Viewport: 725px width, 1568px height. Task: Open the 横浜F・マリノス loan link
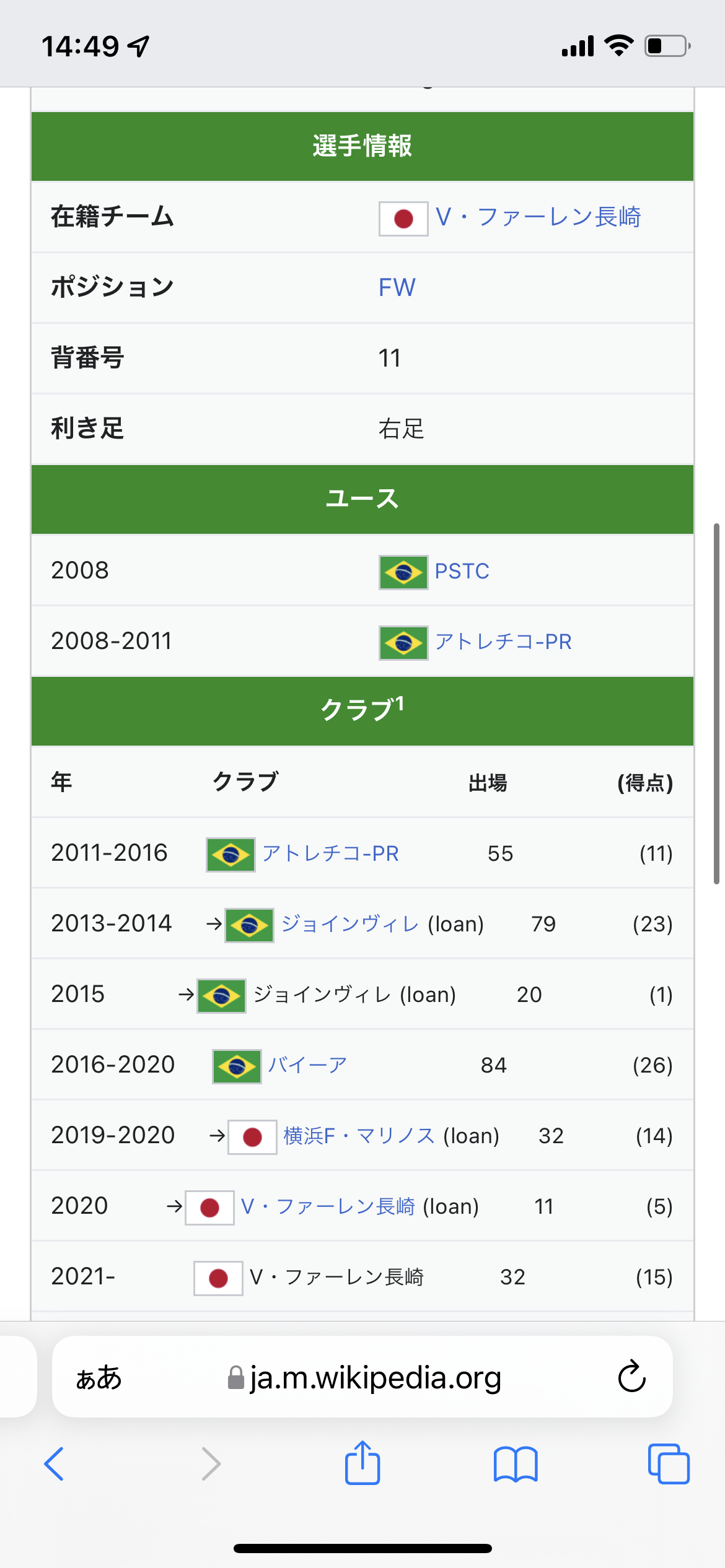(x=359, y=1136)
